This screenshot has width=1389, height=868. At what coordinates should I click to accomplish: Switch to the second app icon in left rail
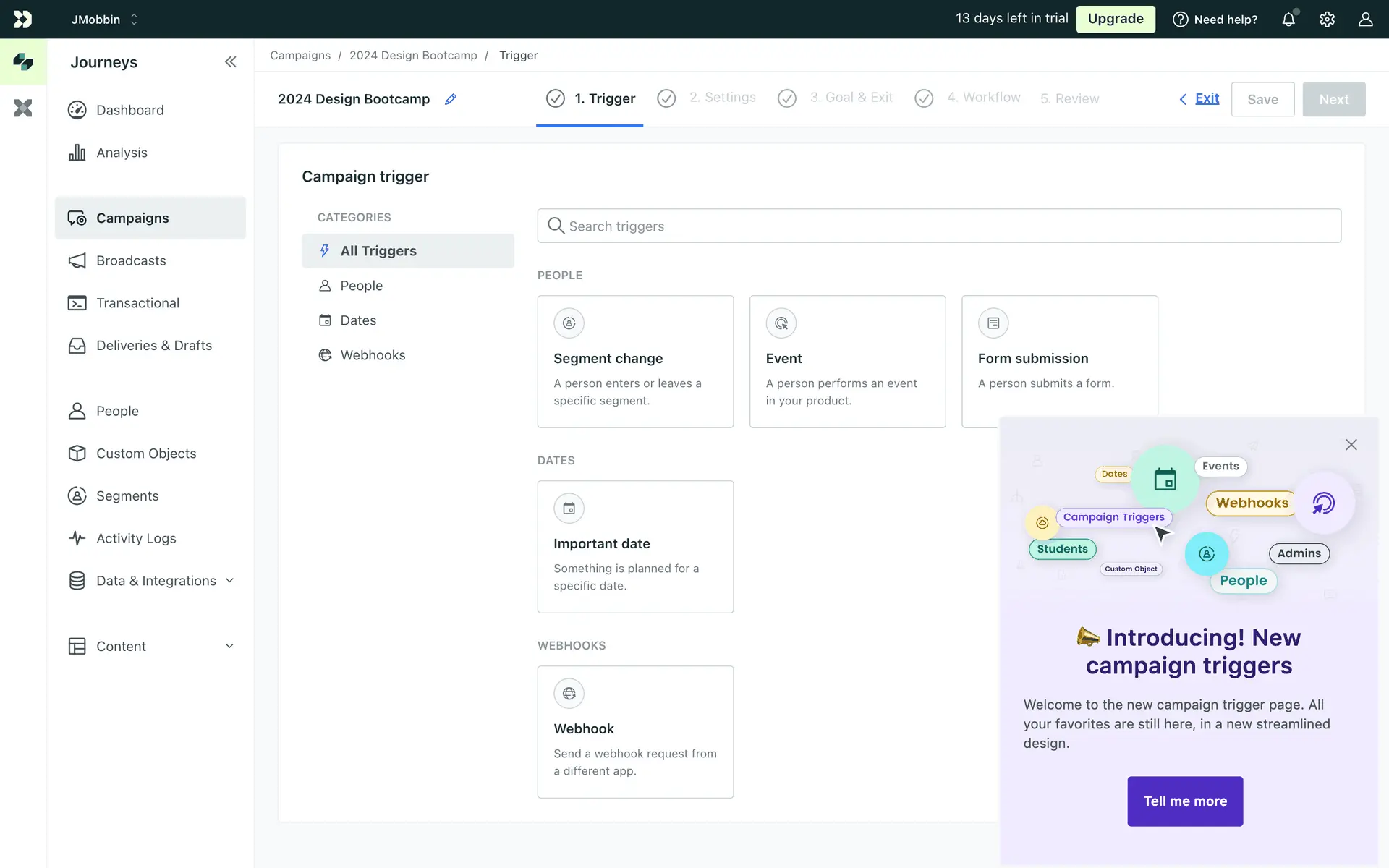tap(23, 109)
